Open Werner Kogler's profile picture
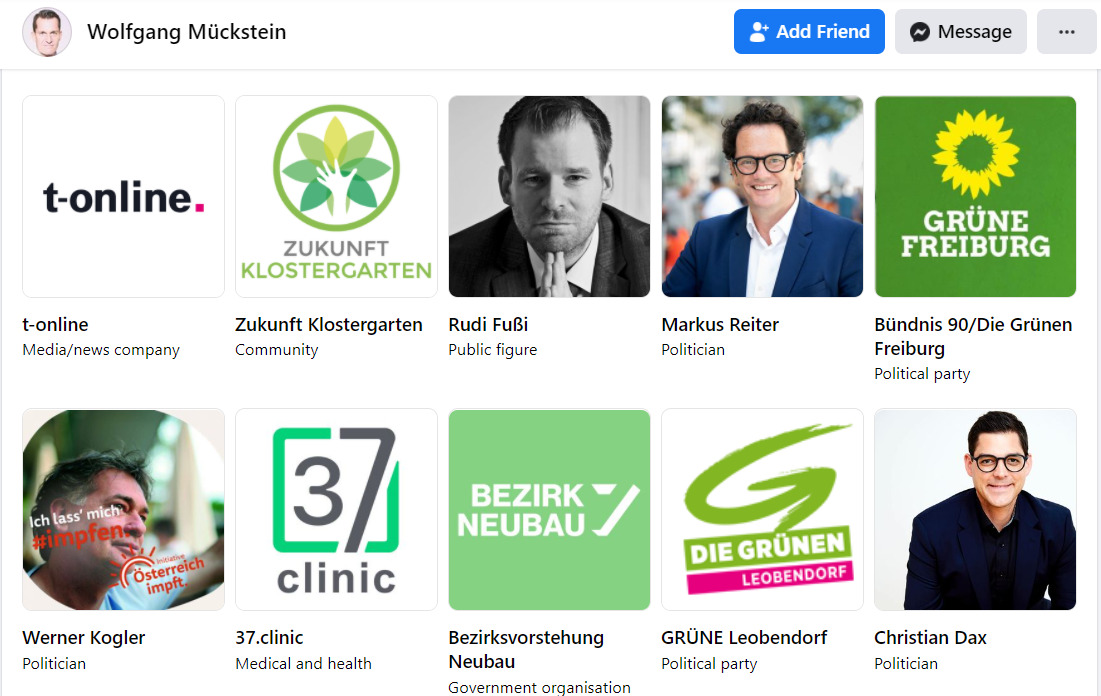Image resolution: width=1101 pixels, height=696 pixels. (x=124, y=510)
